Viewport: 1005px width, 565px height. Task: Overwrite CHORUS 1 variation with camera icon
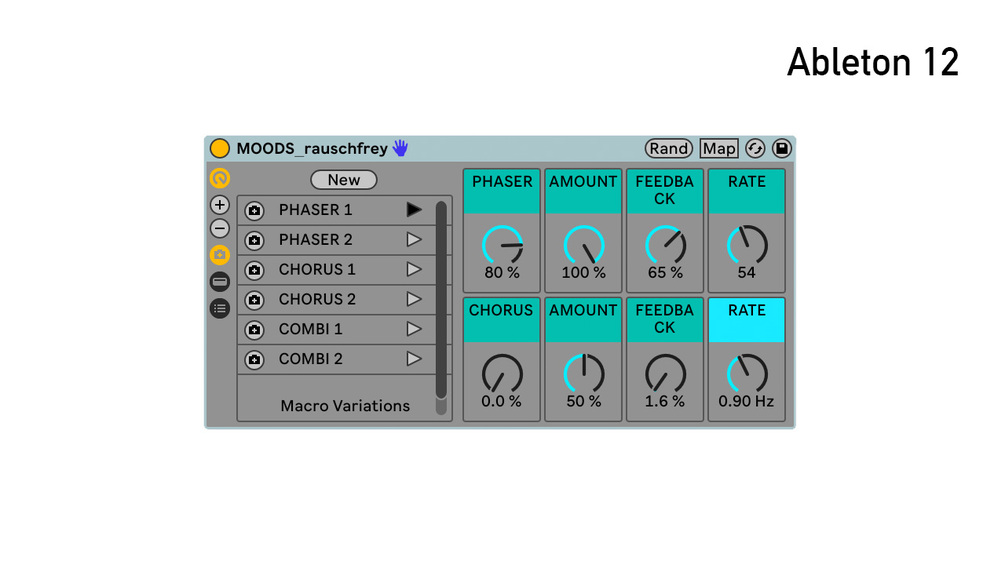pos(254,270)
